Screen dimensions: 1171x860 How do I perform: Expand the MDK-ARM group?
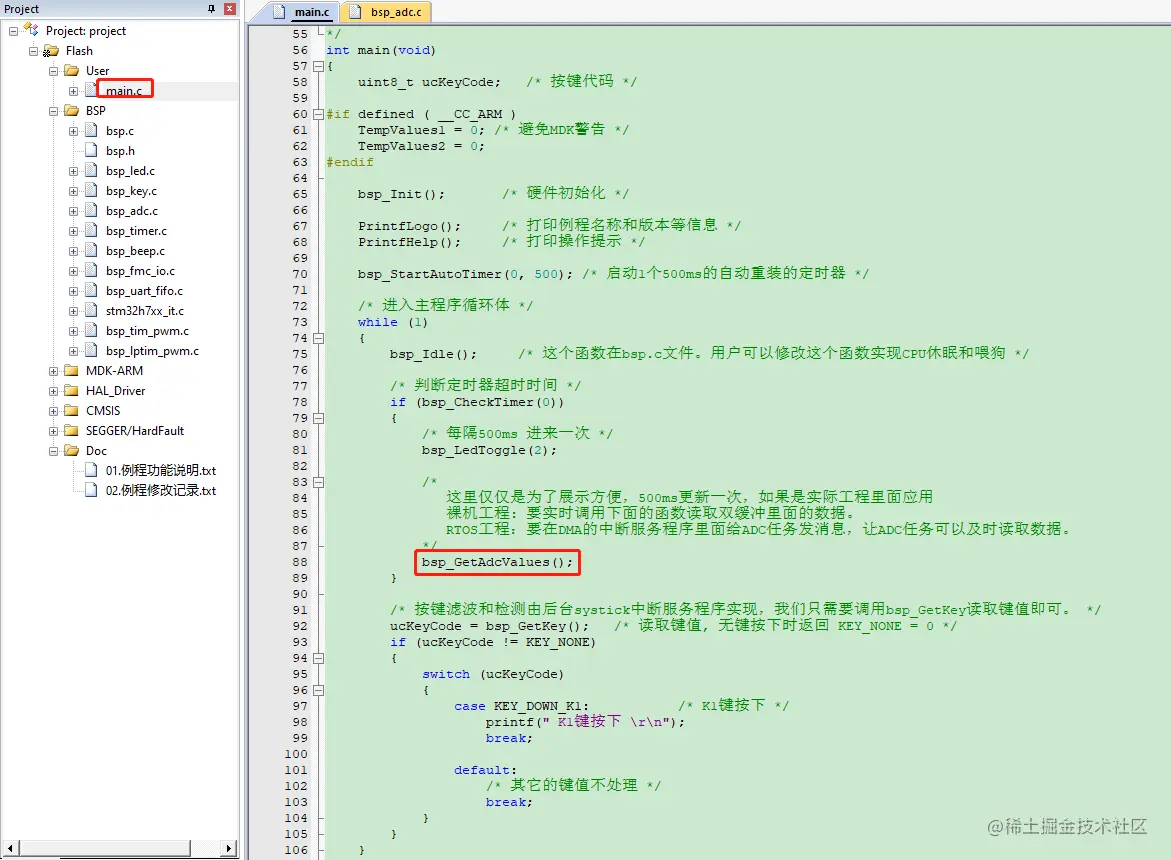[x=54, y=371]
